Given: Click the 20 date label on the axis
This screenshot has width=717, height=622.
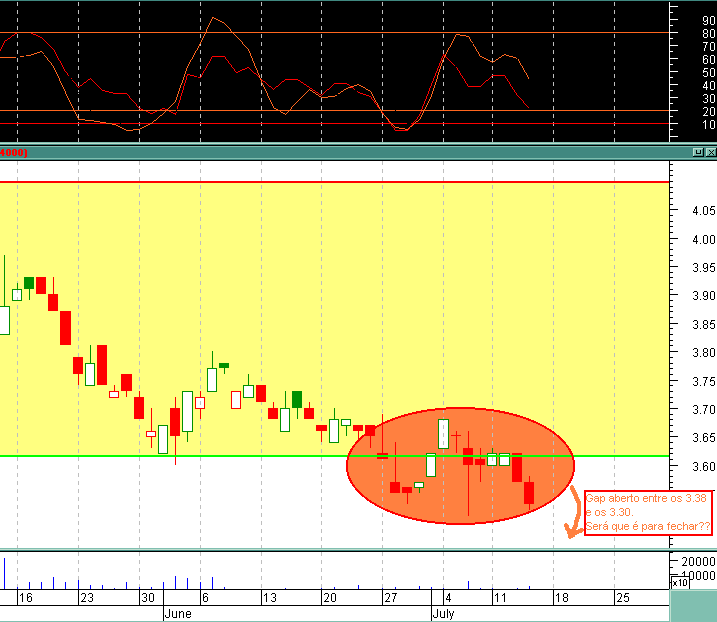Looking at the screenshot, I should [330, 598].
